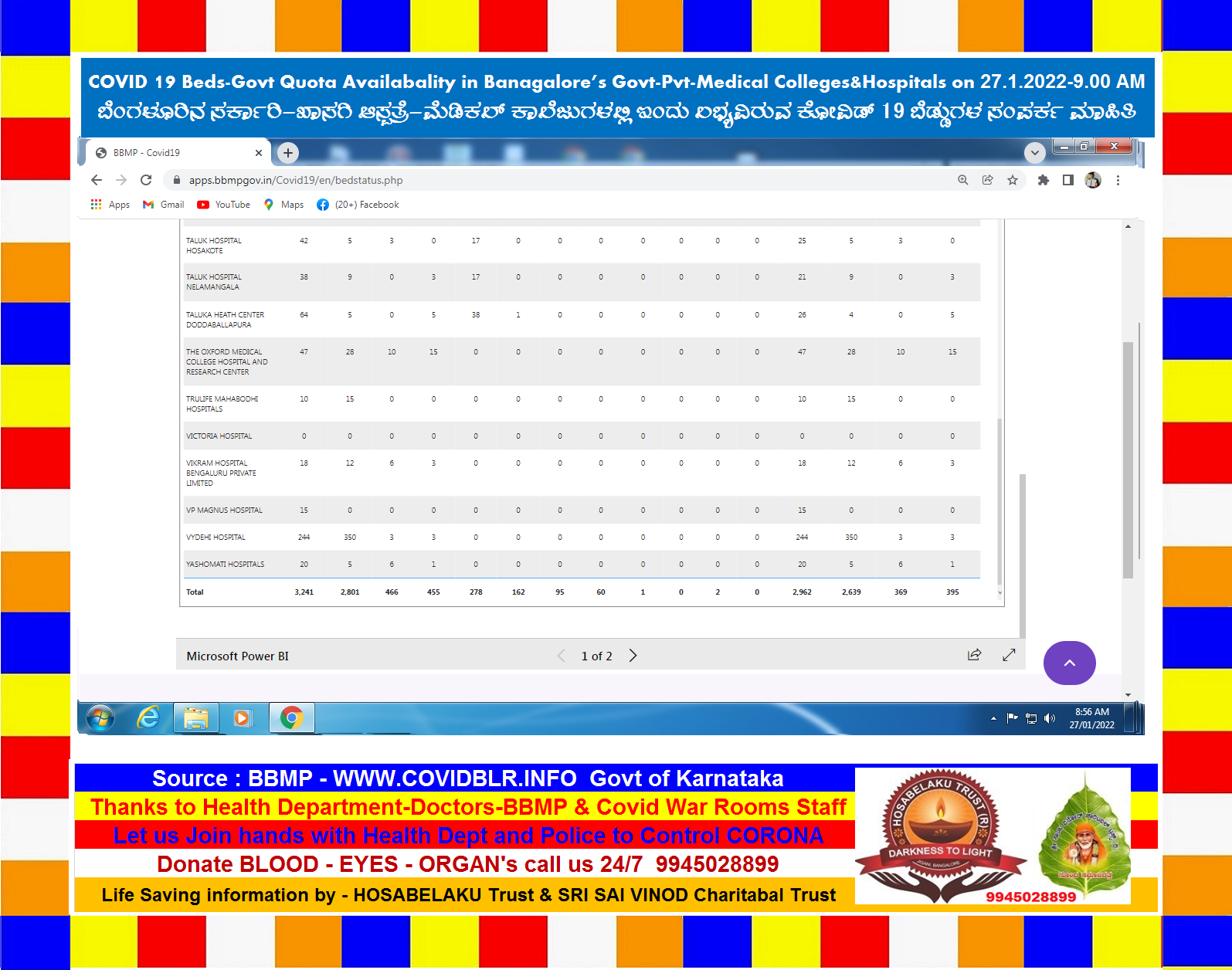The height and width of the screenshot is (970, 1232).
Task: Click Power BI share icon
Action: click(x=975, y=655)
